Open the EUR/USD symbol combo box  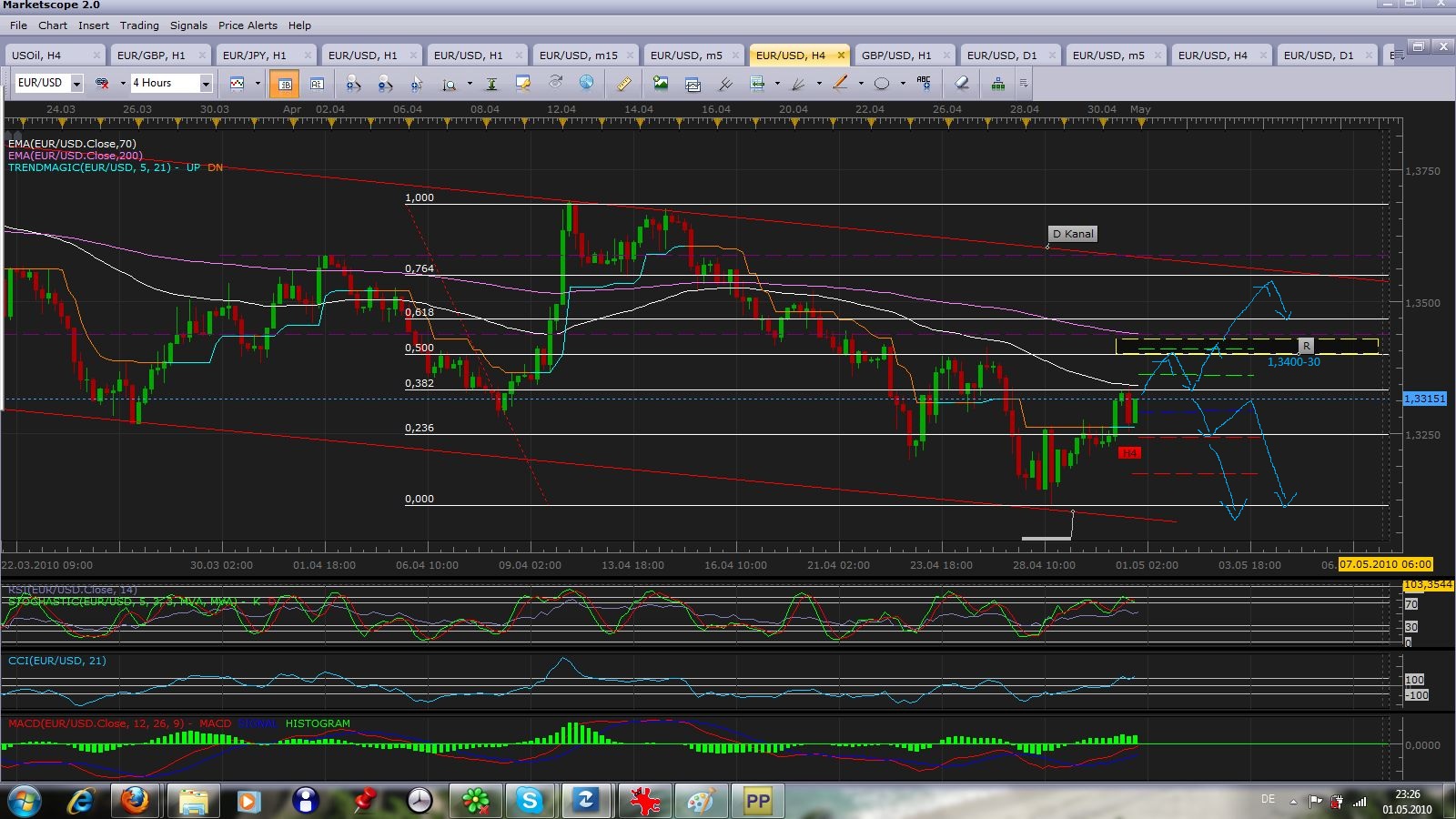(x=49, y=83)
